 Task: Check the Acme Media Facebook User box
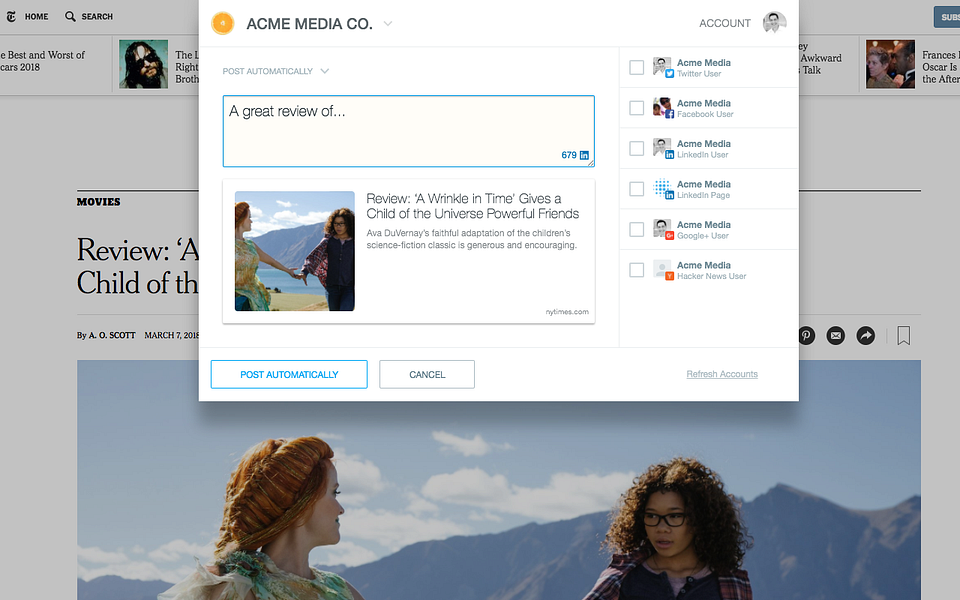coord(637,108)
